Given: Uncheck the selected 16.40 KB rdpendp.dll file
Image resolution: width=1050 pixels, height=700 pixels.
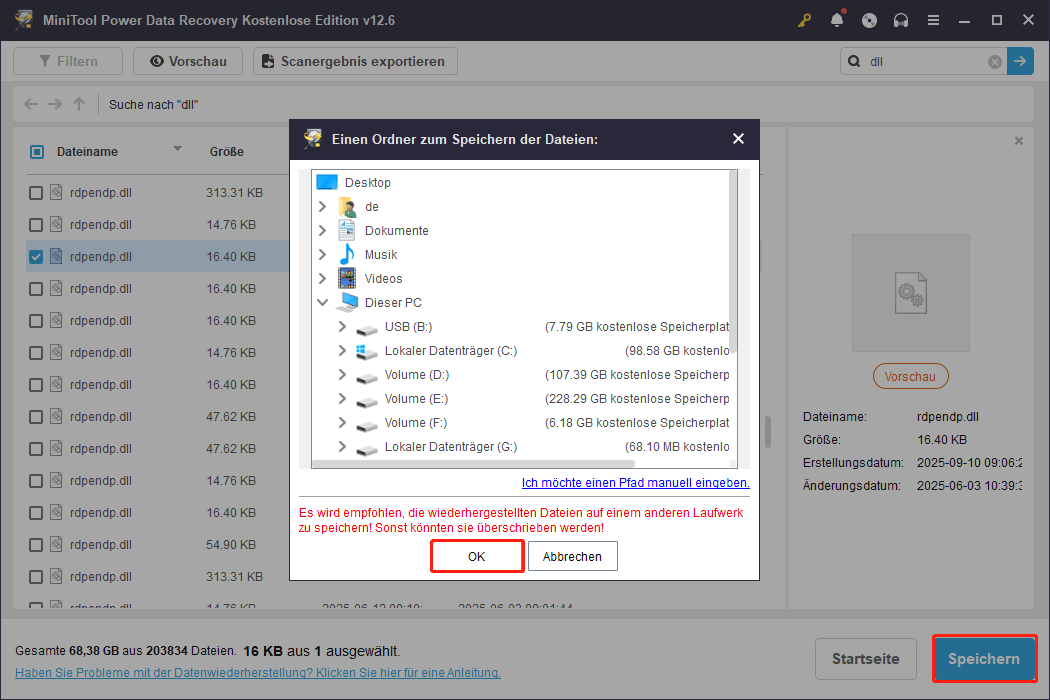Looking at the screenshot, I should tap(36, 257).
